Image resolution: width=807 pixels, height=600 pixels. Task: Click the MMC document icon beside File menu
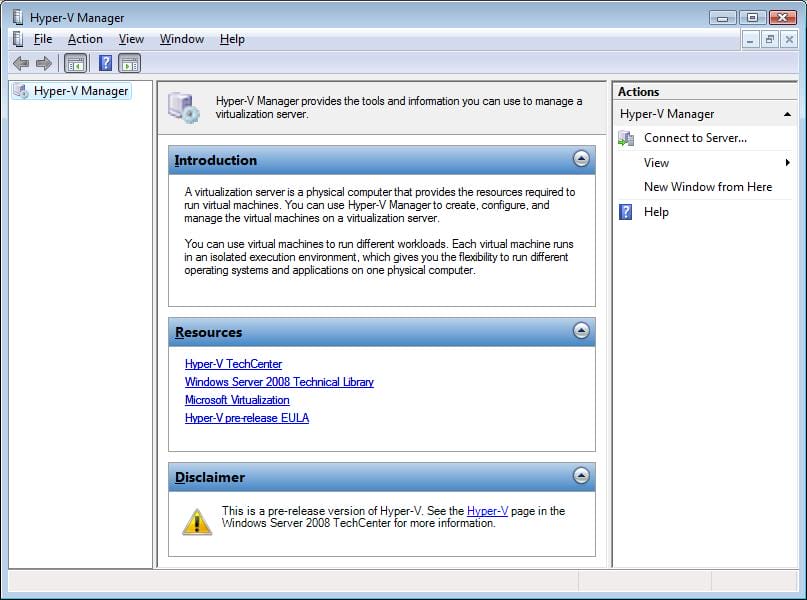[x=18, y=39]
